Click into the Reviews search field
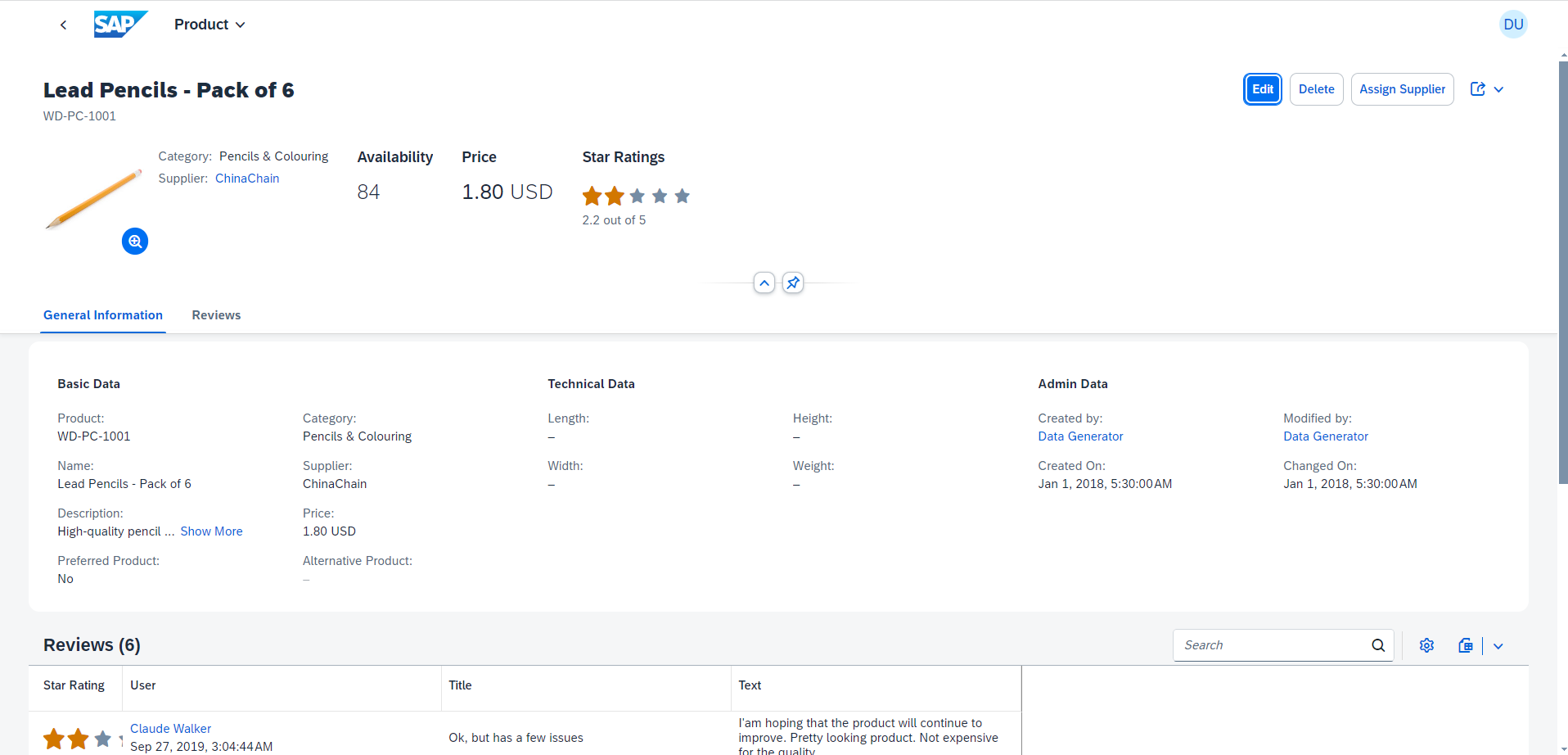This screenshot has width=1568, height=755. pyautogui.click(x=1271, y=645)
